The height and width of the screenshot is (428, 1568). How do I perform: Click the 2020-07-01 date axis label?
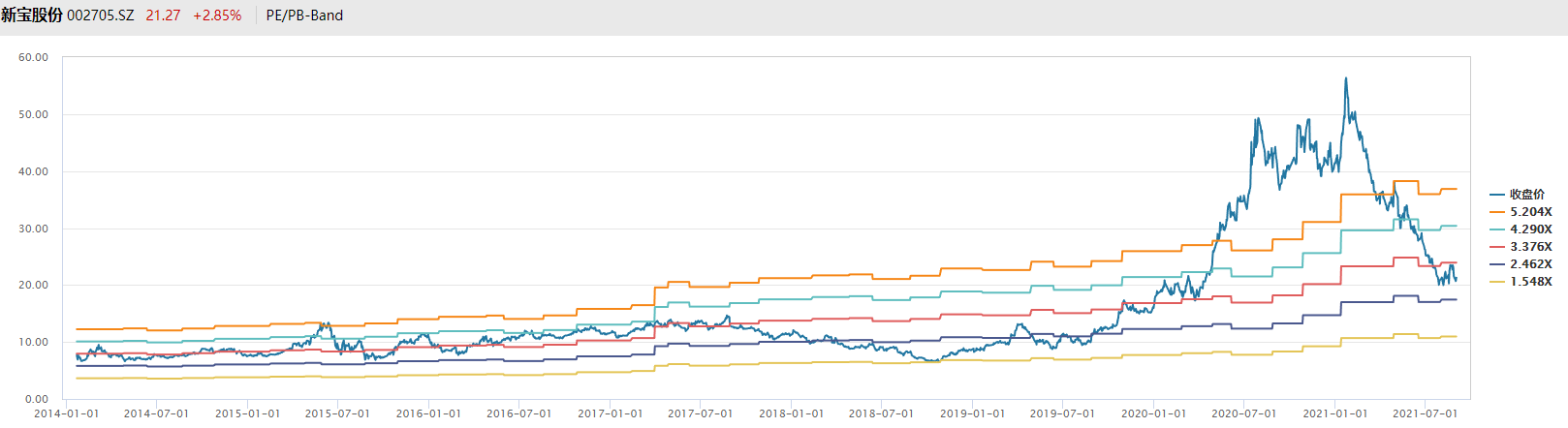(x=1244, y=413)
